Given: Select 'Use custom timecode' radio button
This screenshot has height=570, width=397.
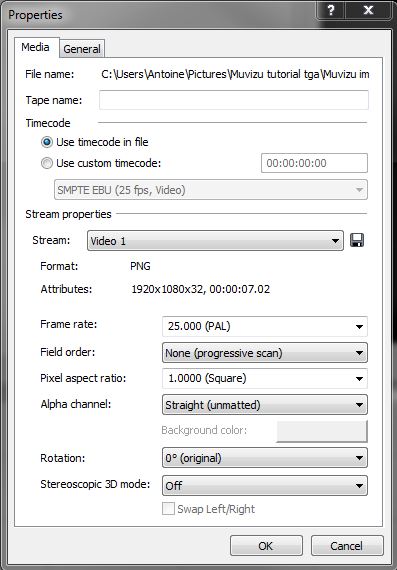Looking at the screenshot, I should 47,163.
